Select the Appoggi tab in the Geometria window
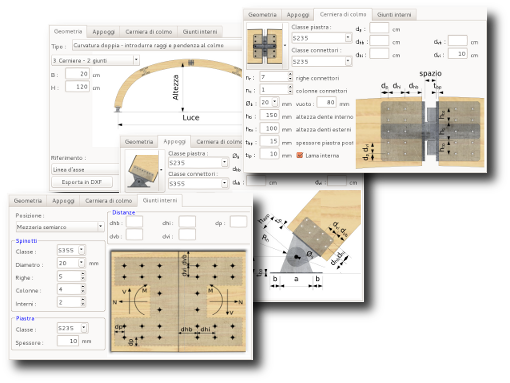 click(103, 32)
